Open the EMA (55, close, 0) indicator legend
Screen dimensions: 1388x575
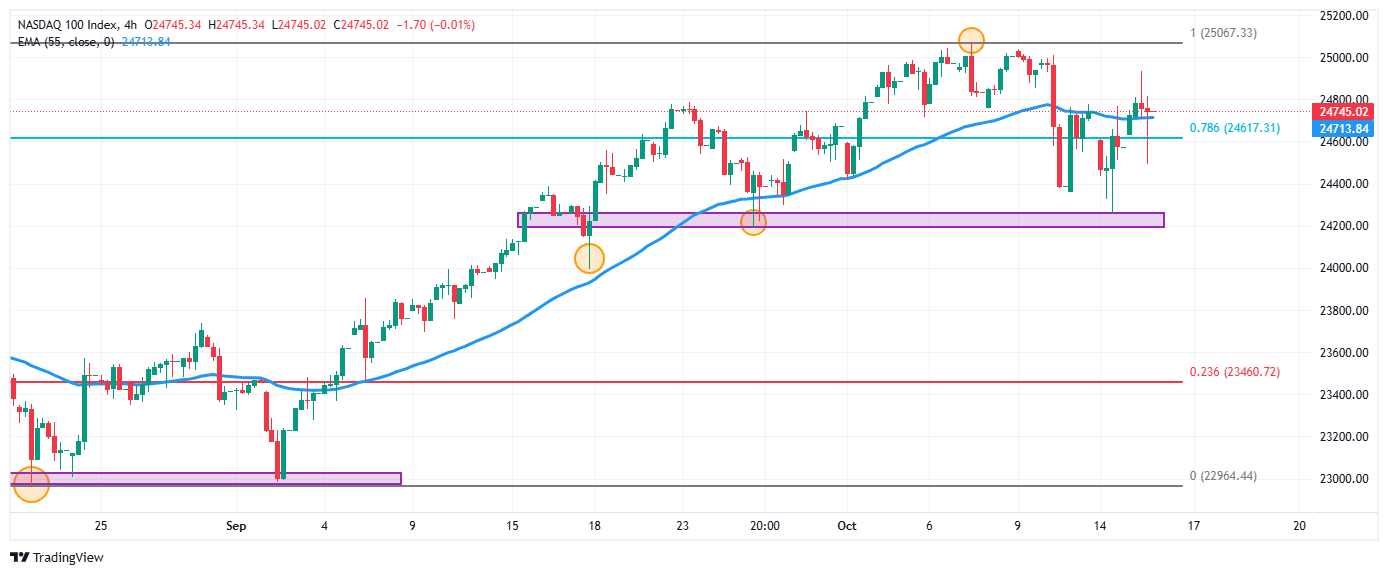click(67, 41)
